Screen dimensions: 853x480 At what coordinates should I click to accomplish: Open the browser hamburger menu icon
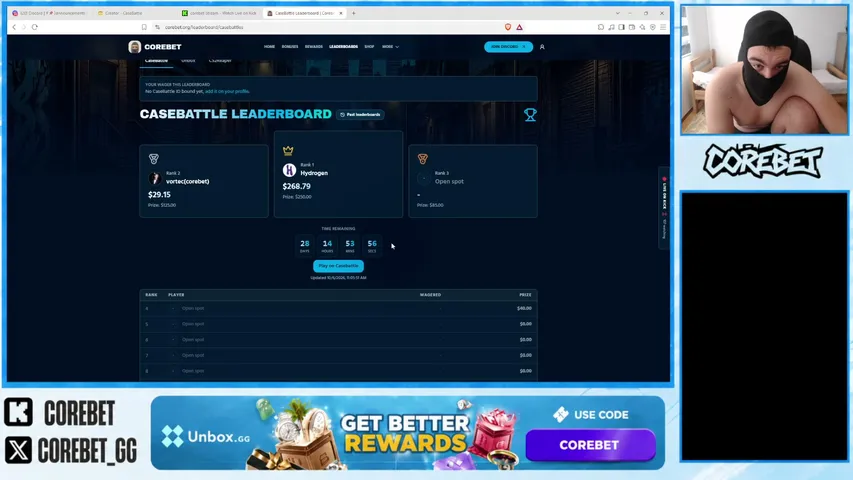point(663,27)
